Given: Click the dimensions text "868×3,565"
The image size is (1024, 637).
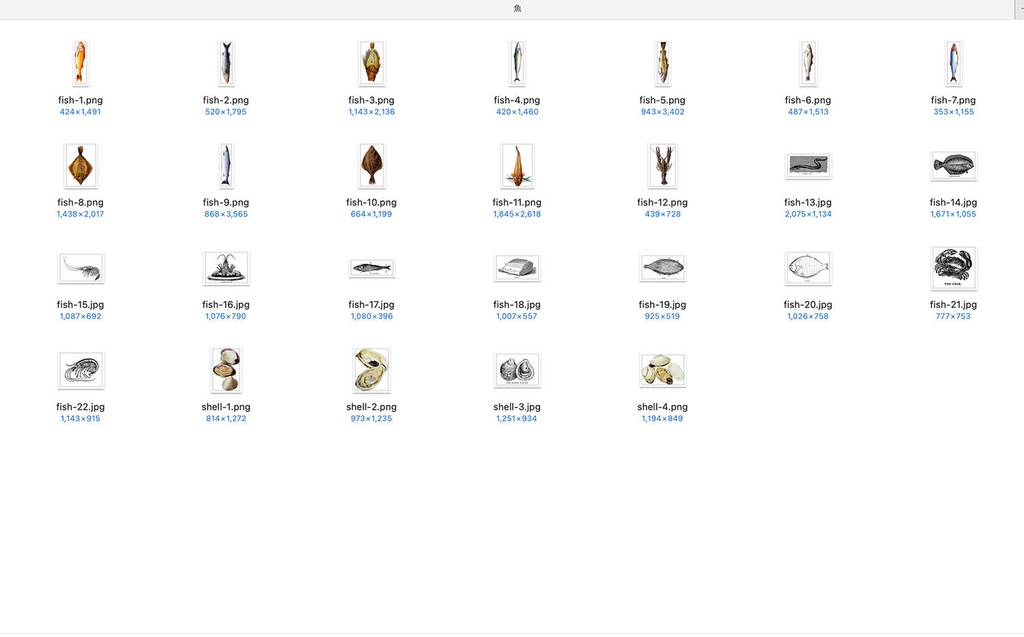Looking at the screenshot, I should coord(226,214).
